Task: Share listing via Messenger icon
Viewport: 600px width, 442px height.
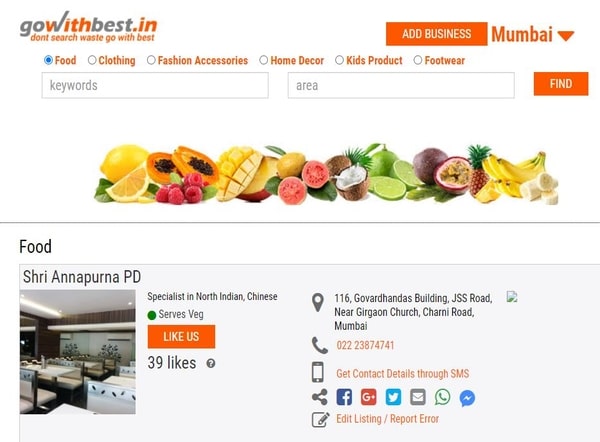Action: click(x=467, y=398)
